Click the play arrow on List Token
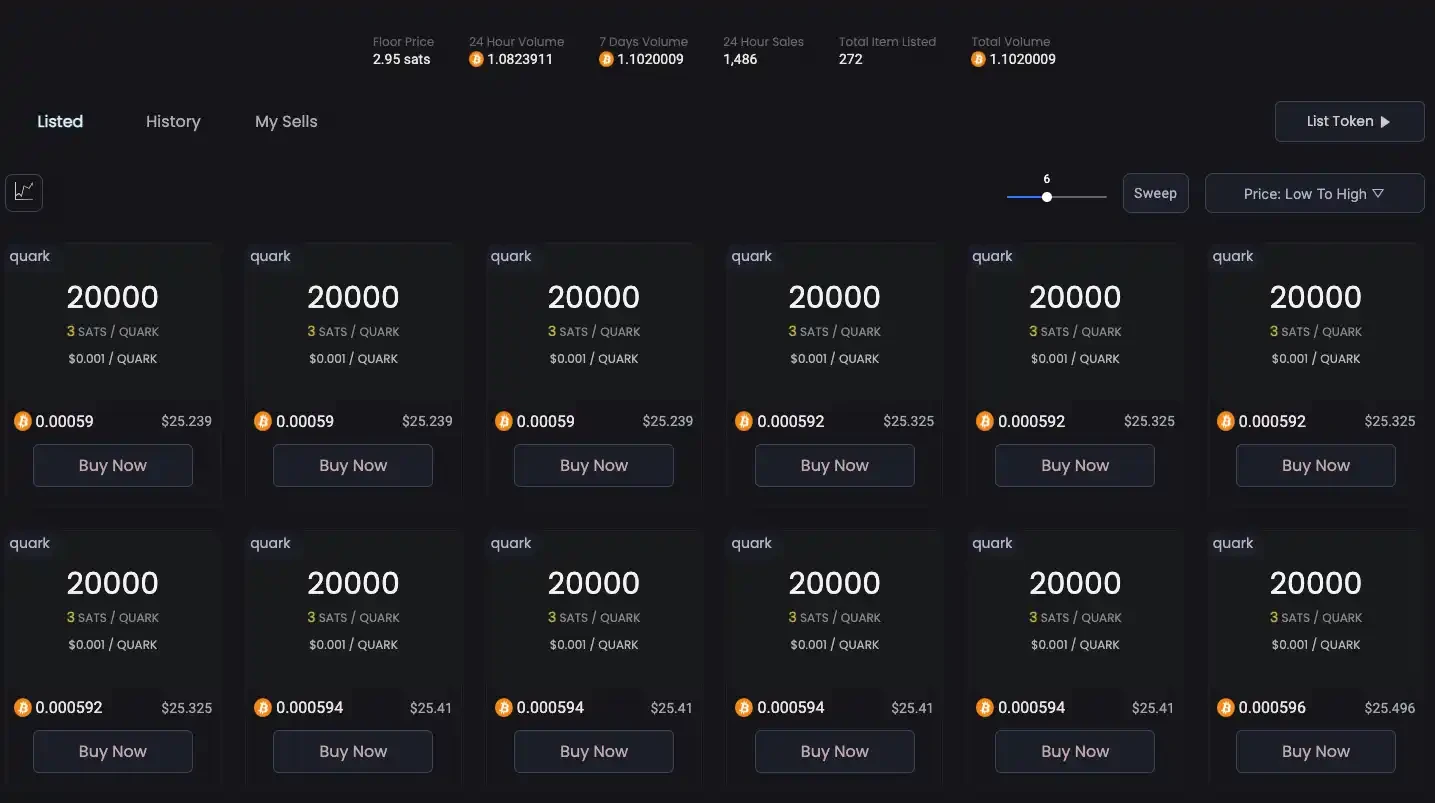Viewport: 1435px width, 803px height. tap(1385, 122)
